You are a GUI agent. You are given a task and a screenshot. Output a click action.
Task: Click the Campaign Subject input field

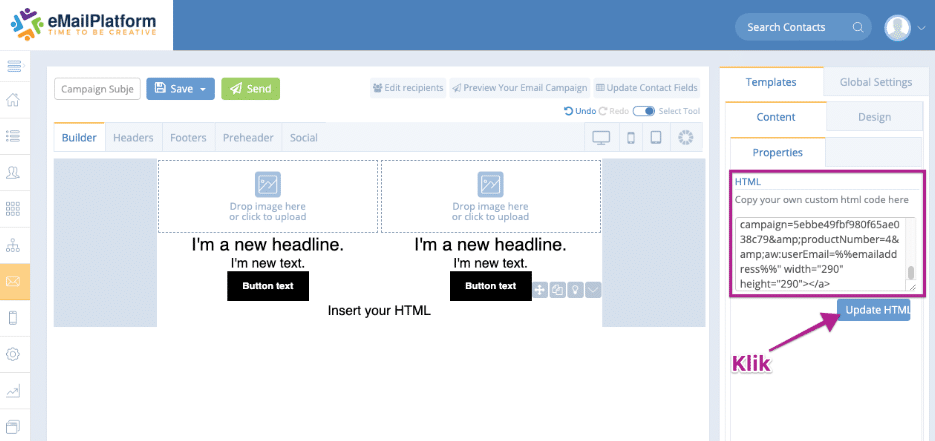pos(97,89)
